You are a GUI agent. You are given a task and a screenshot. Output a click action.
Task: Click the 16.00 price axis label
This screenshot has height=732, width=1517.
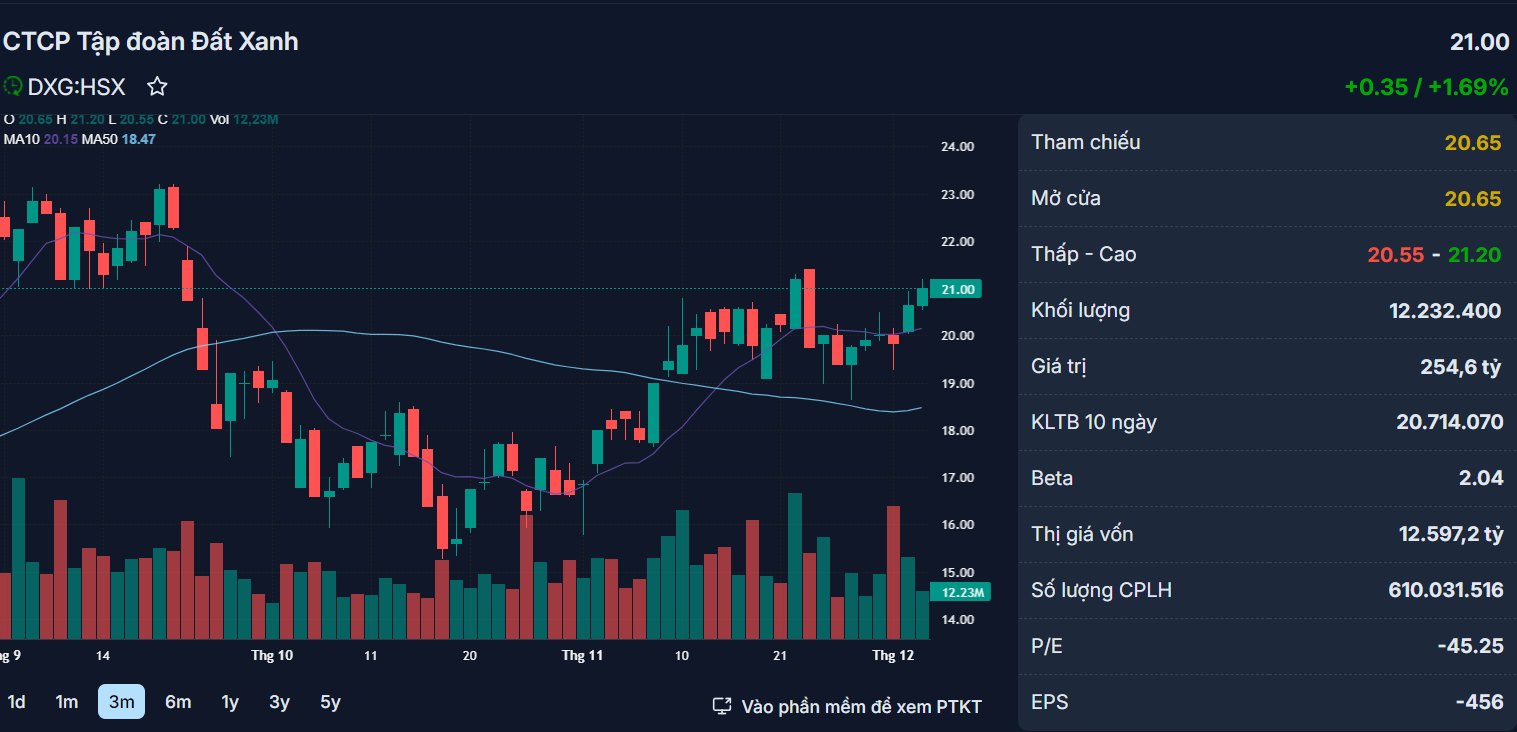(957, 525)
